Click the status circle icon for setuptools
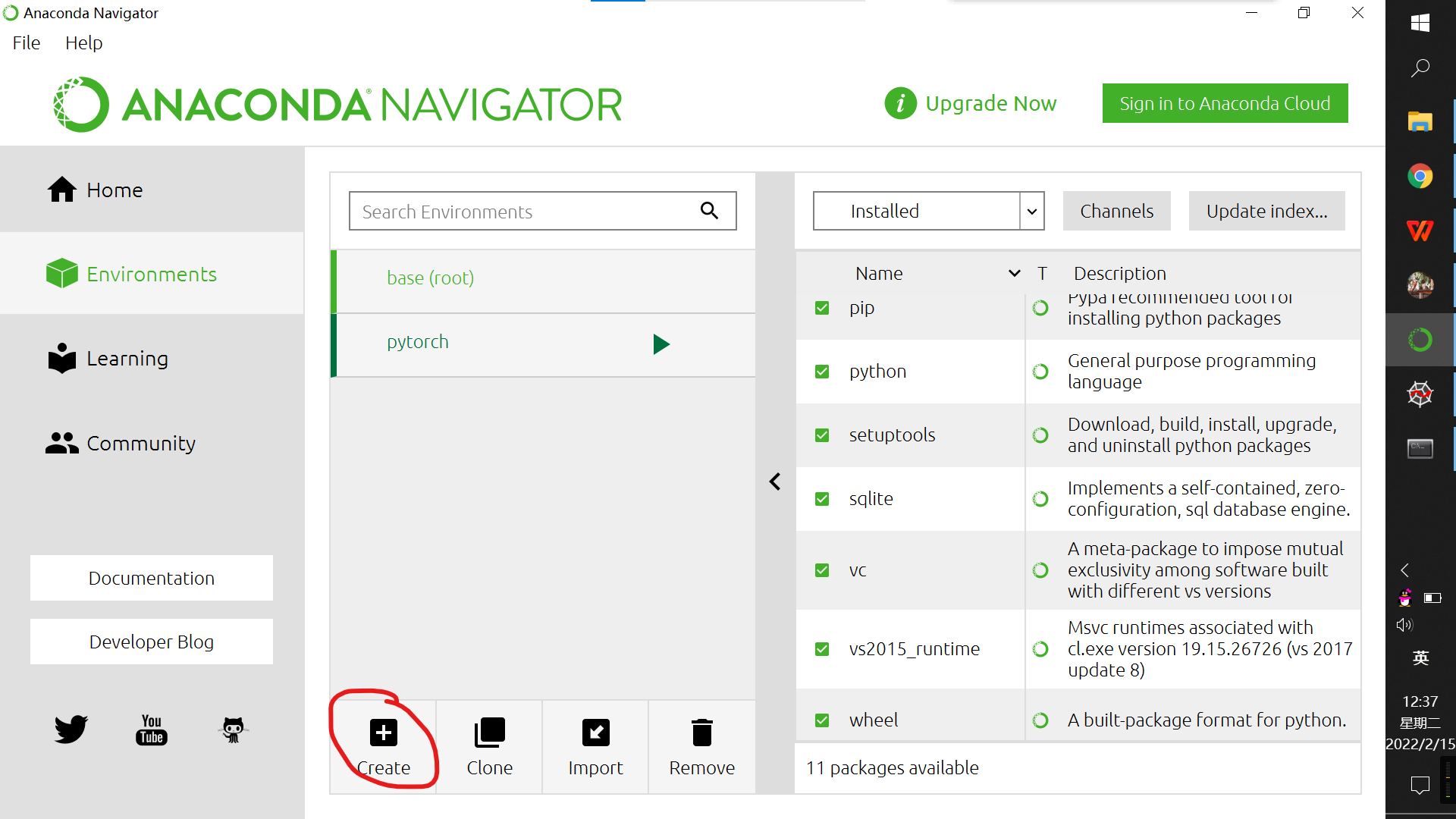The width and height of the screenshot is (1456, 819). coord(1040,435)
